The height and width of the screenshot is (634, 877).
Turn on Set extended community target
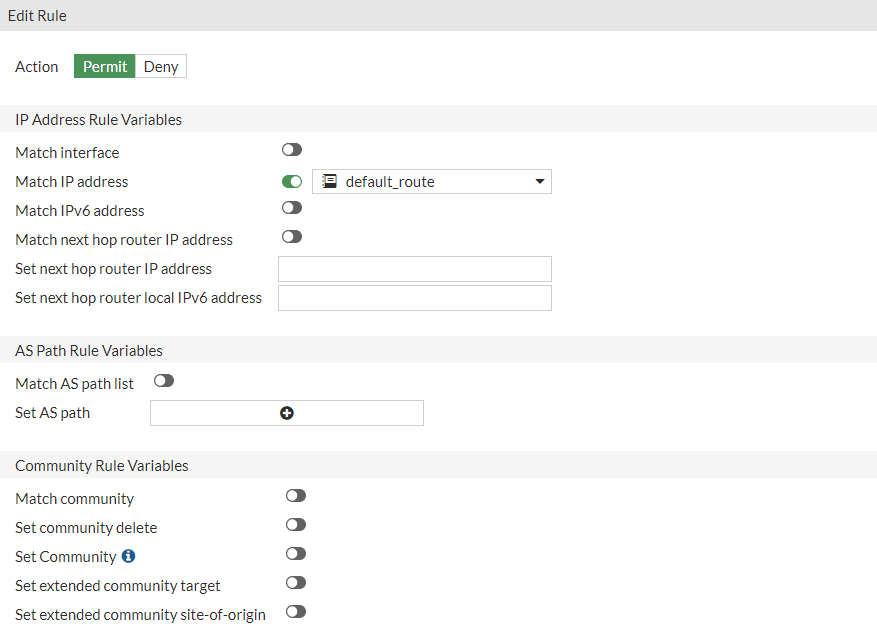295,583
